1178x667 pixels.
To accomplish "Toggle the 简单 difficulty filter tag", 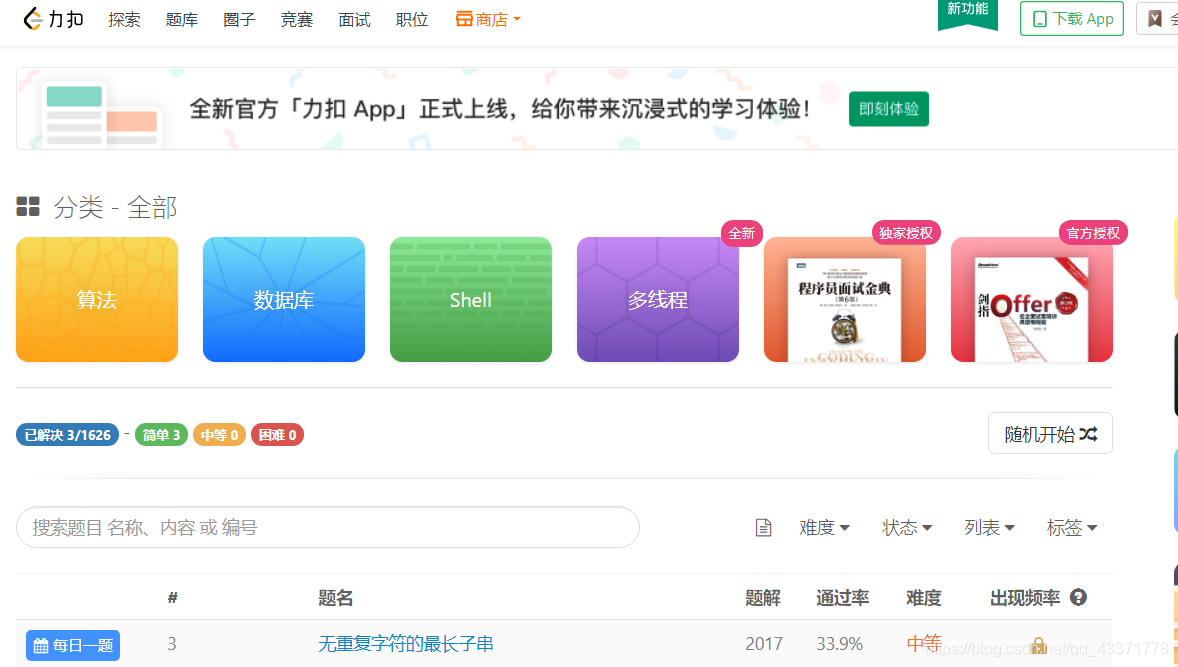I will 161,434.
